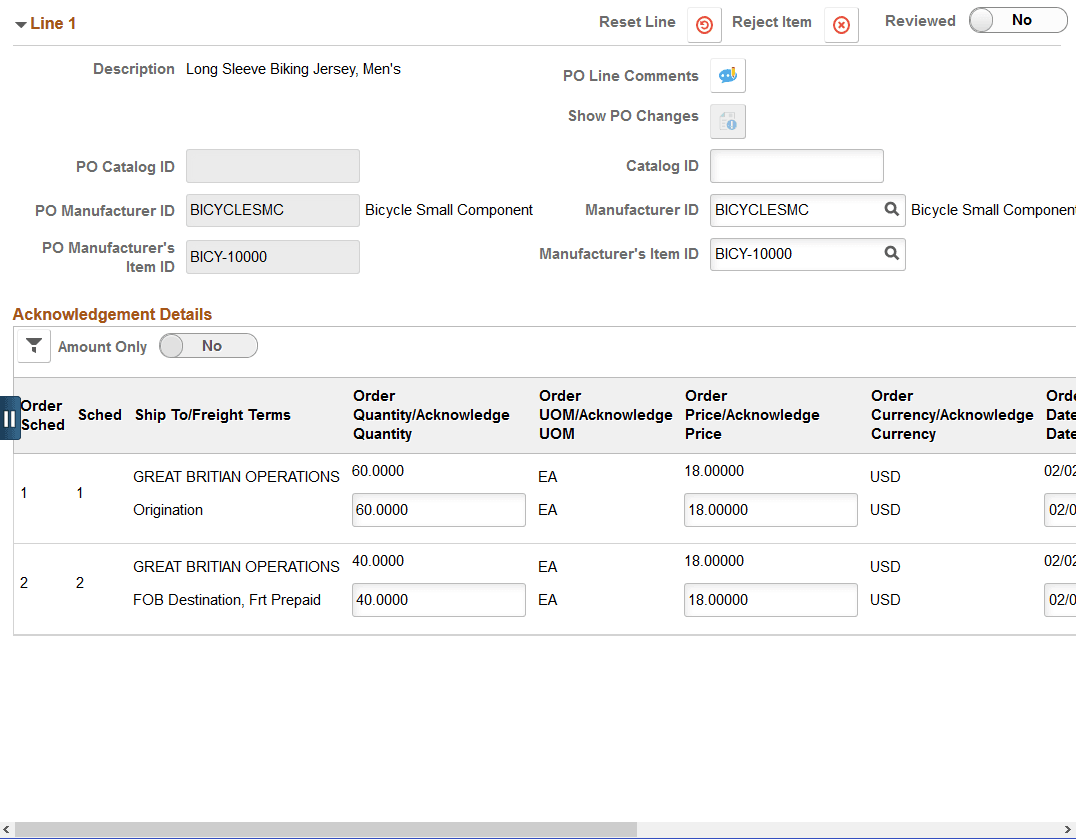
Task: Toggle the Amount Only switch
Action: pos(209,346)
